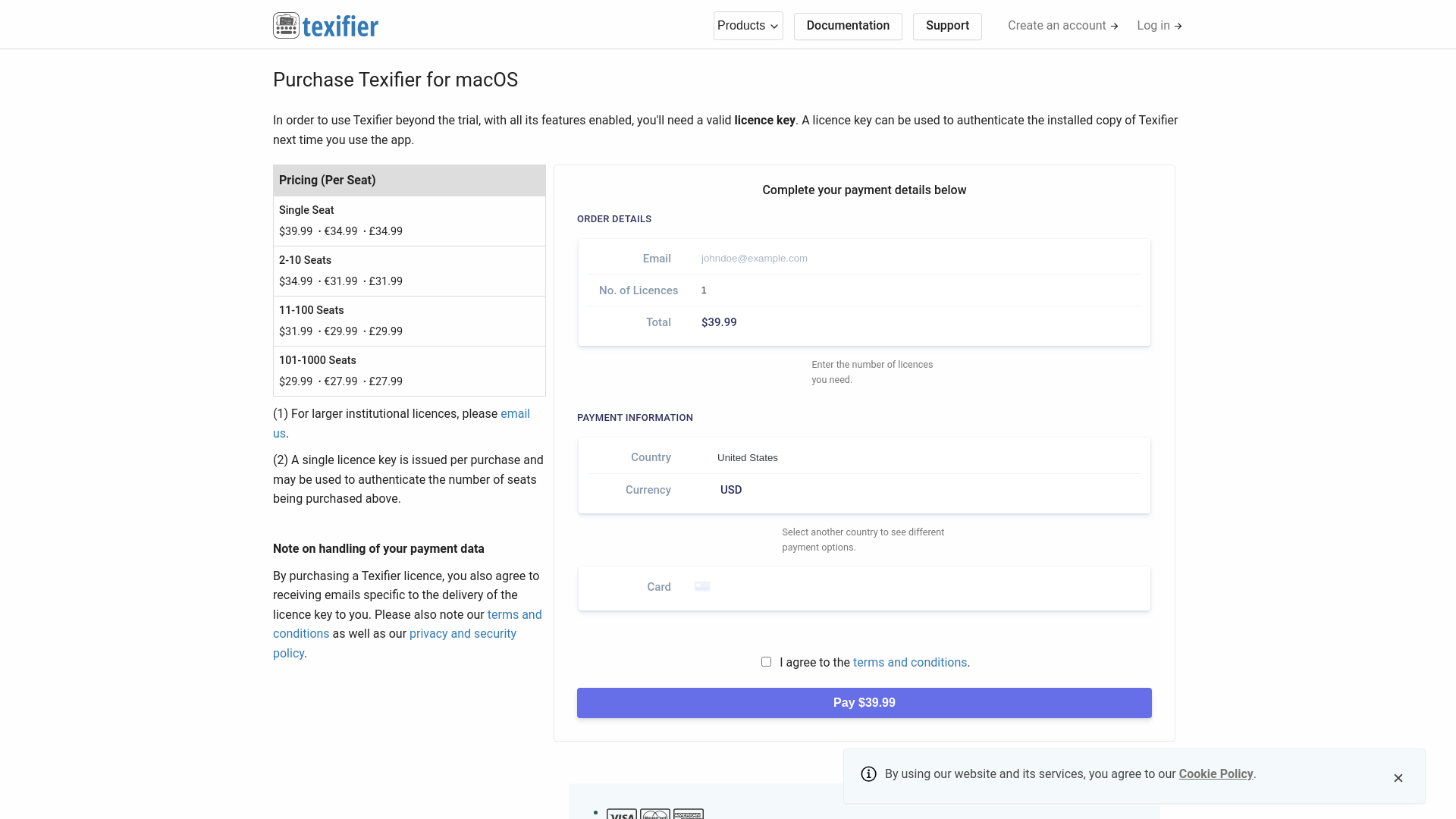Click the Card number input field

(925, 587)
